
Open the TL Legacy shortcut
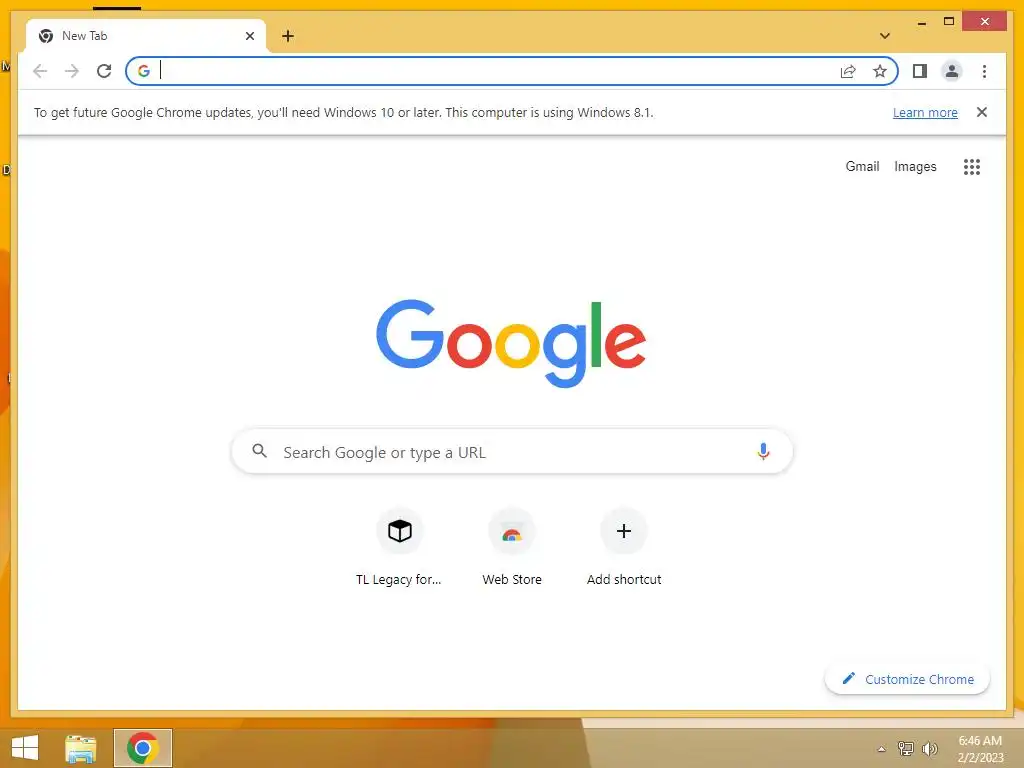399,547
